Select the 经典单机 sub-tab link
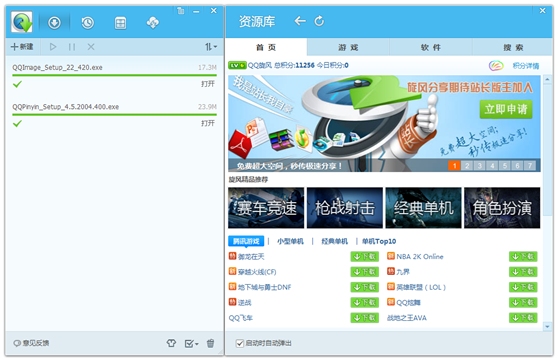 335,241
